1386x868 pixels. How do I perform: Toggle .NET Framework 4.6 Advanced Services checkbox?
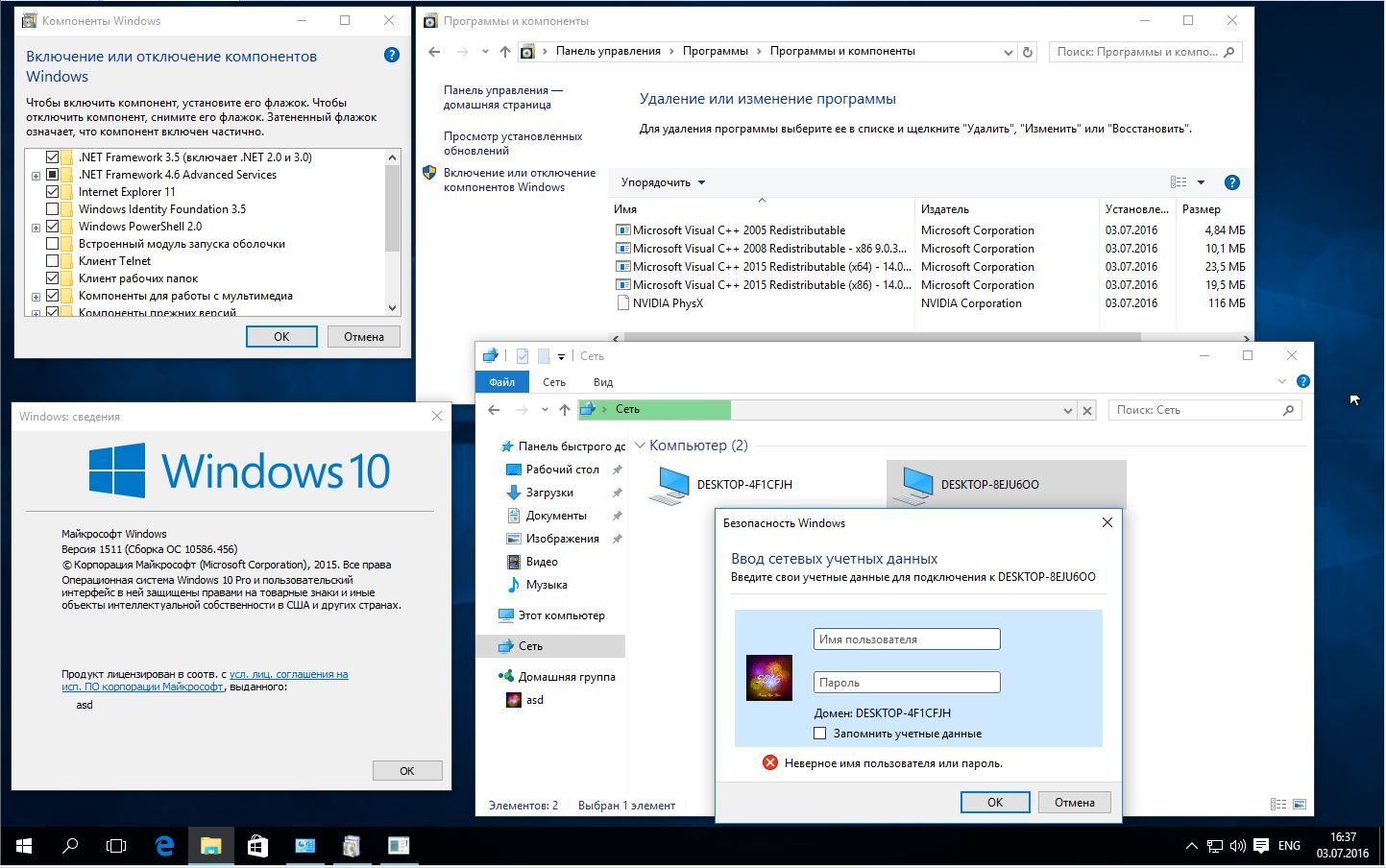tap(52, 175)
